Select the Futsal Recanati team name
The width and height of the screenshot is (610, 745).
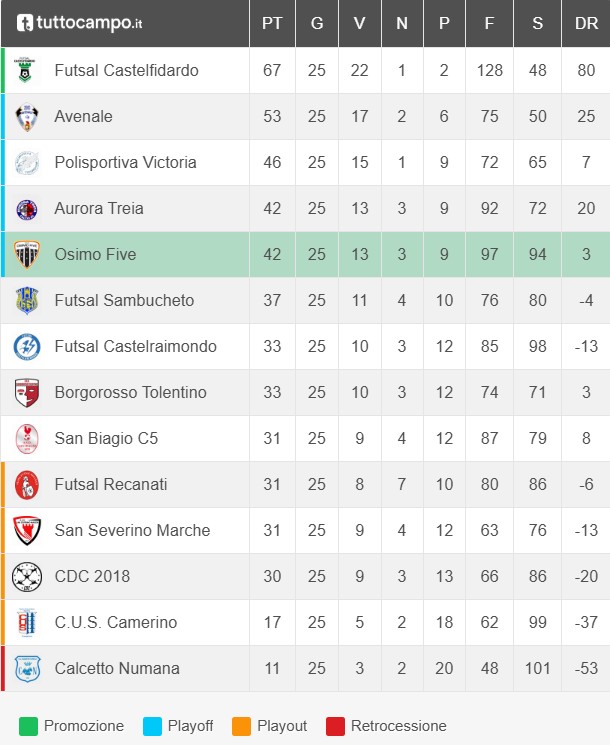tap(111, 485)
